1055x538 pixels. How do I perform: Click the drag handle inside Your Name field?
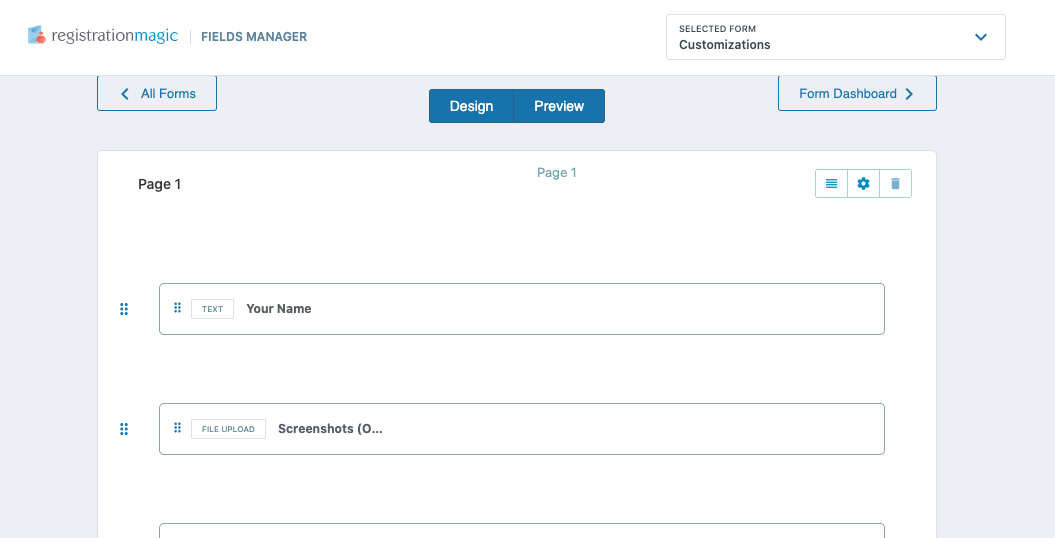tap(177, 308)
